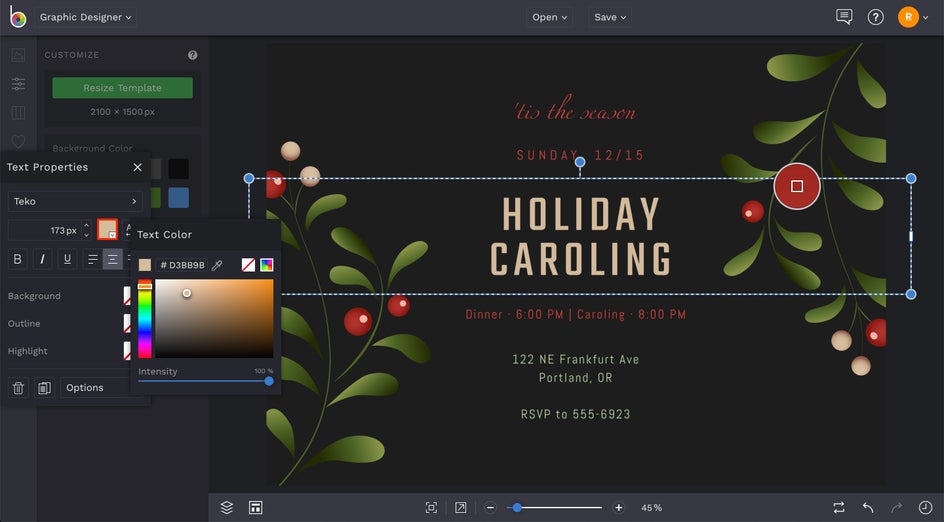944x522 pixels.
Task: Duplicate the text layer icon
Action: click(x=44, y=388)
